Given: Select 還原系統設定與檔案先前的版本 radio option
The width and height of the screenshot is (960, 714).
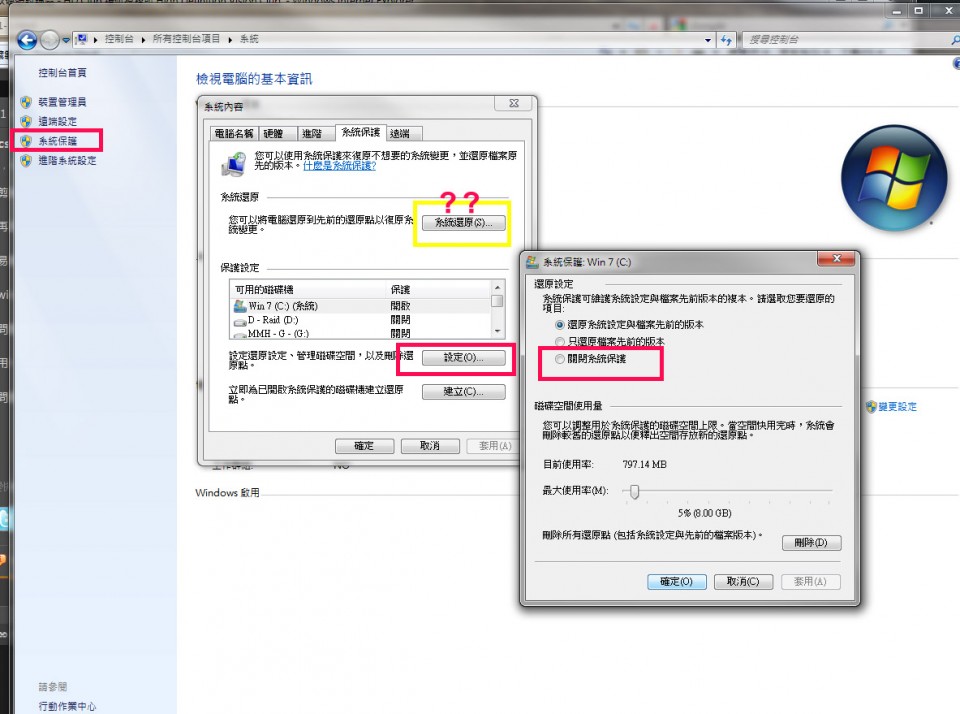Looking at the screenshot, I should [559, 325].
